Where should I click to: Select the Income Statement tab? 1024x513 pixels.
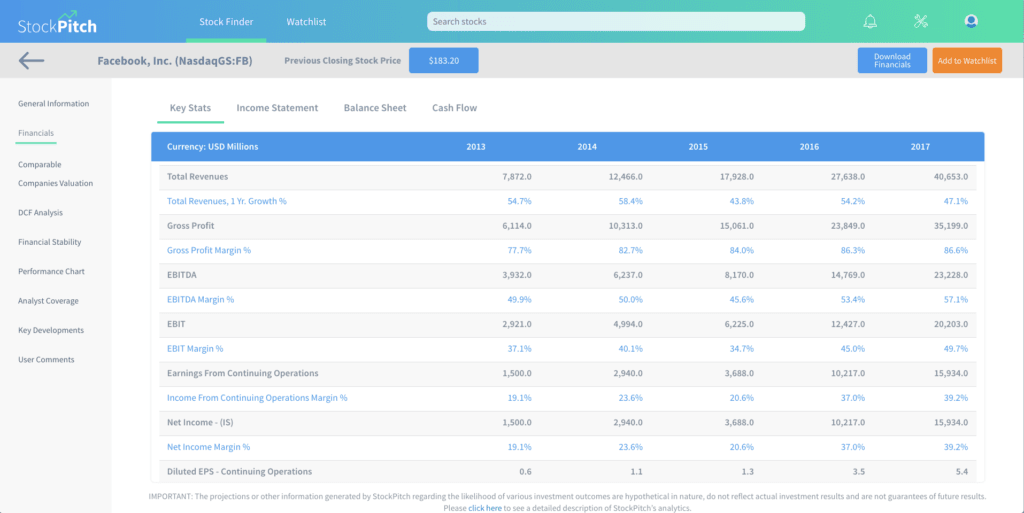pos(277,108)
